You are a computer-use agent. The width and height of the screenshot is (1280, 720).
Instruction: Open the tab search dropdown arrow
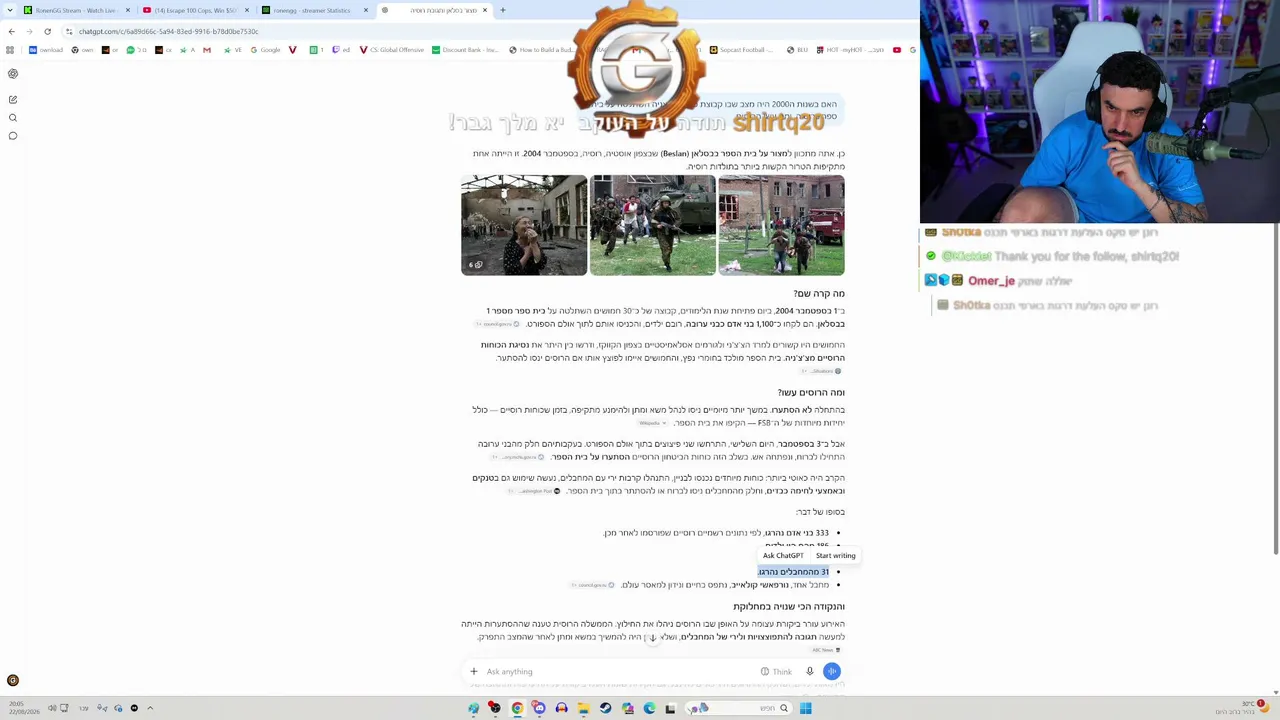click(x=11, y=10)
